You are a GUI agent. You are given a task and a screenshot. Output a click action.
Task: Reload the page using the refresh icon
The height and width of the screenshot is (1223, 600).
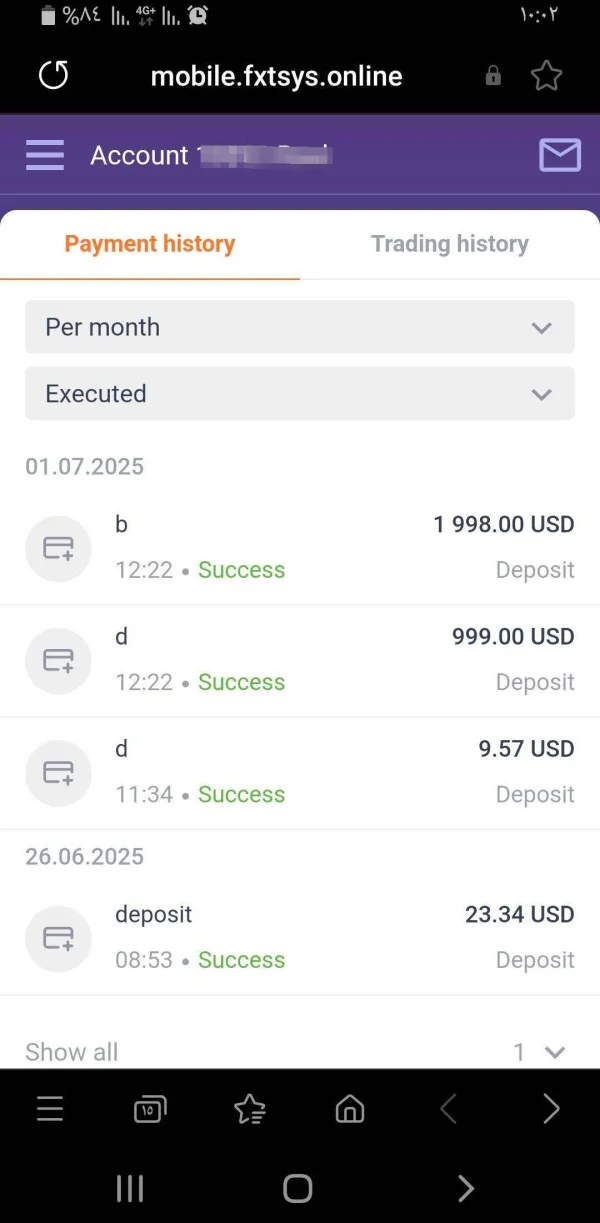[53, 76]
